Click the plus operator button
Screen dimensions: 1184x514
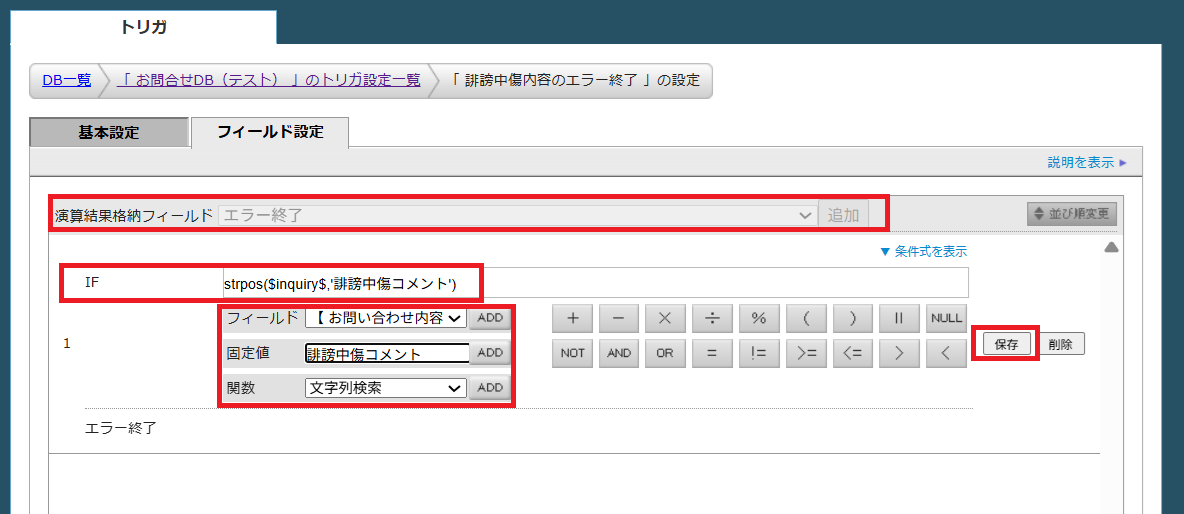click(x=572, y=319)
